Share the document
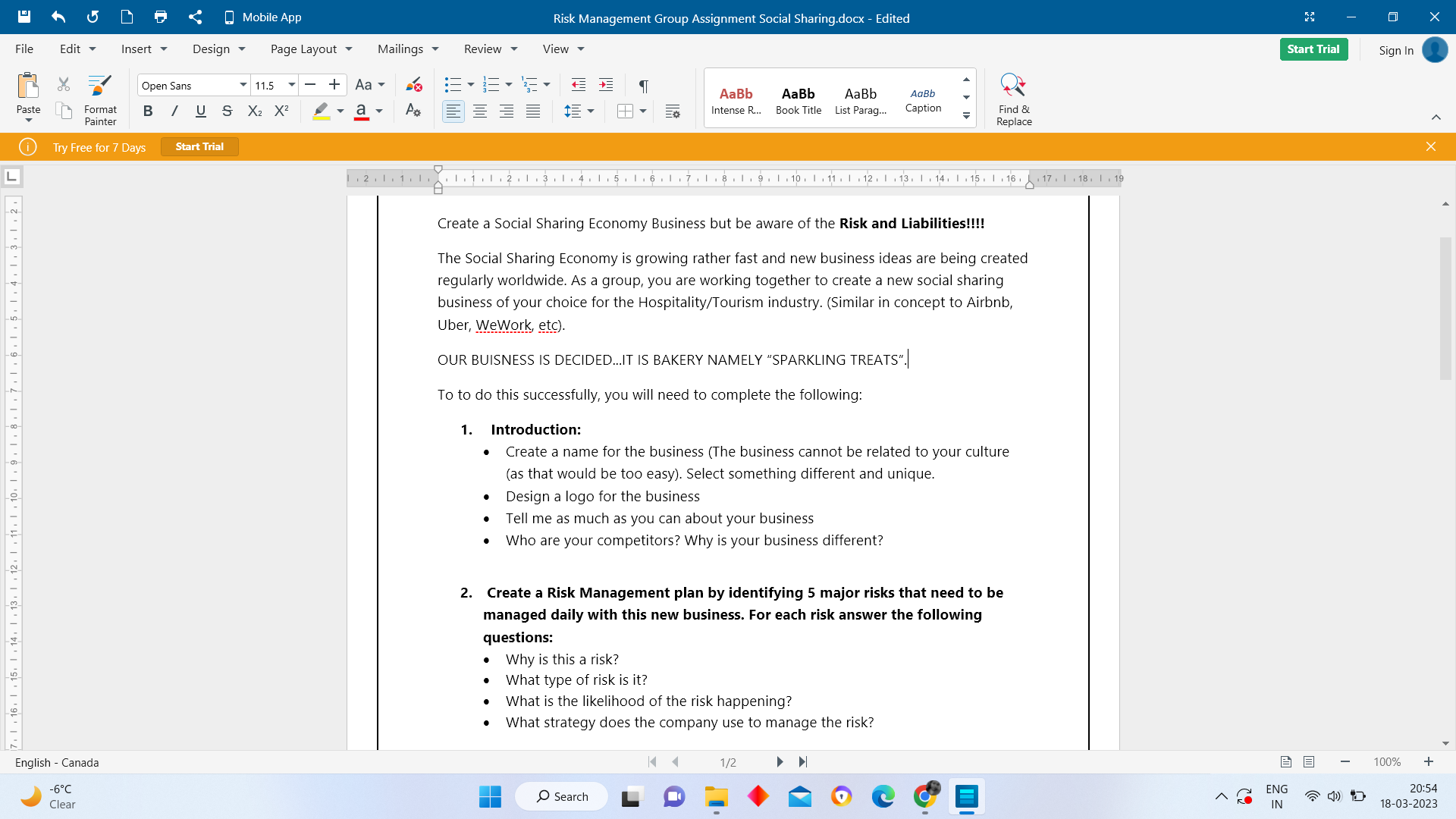 (196, 17)
